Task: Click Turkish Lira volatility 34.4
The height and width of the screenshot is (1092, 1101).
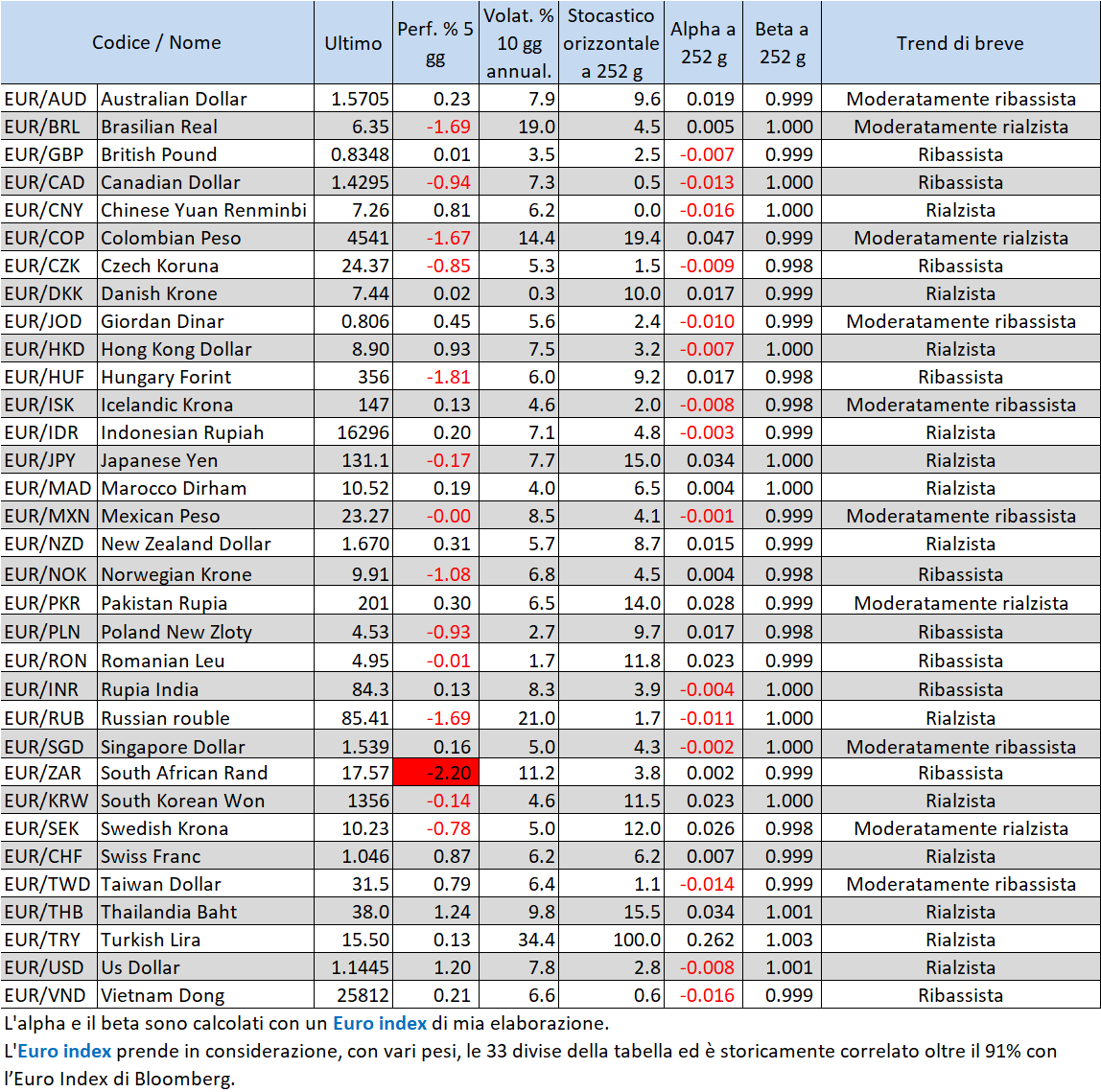Action: point(519,939)
